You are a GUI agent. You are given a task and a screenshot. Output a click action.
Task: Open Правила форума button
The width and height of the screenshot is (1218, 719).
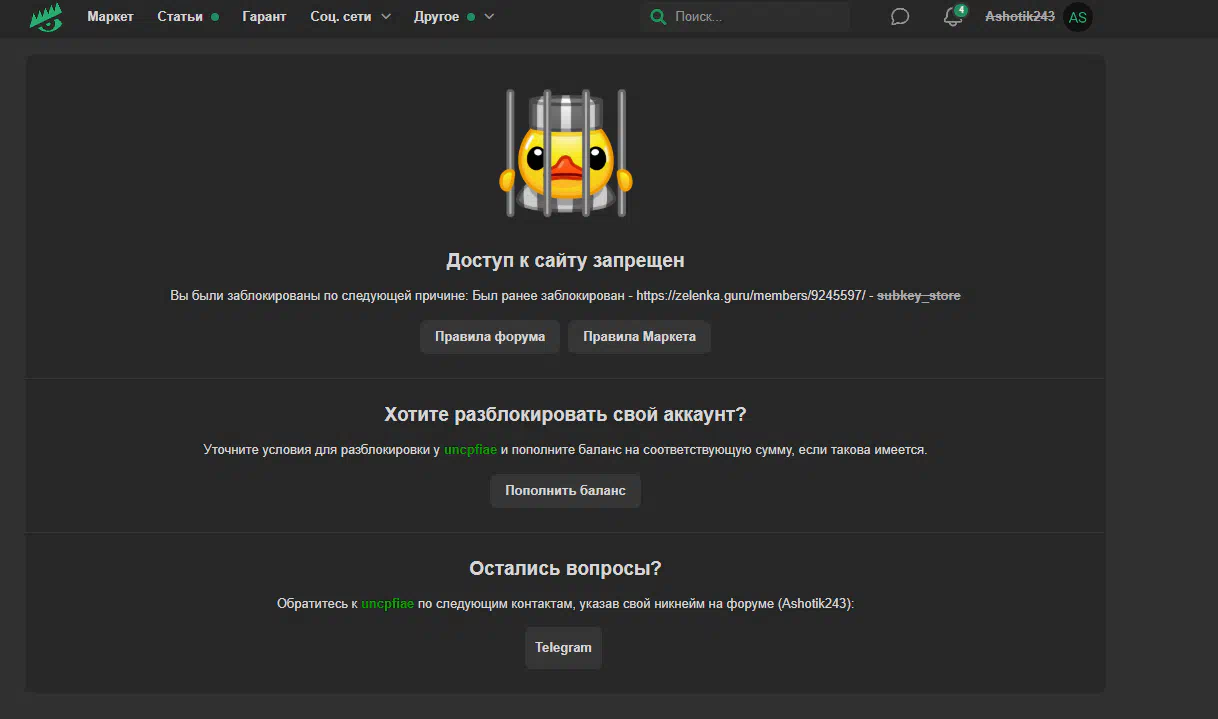(x=490, y=337)
